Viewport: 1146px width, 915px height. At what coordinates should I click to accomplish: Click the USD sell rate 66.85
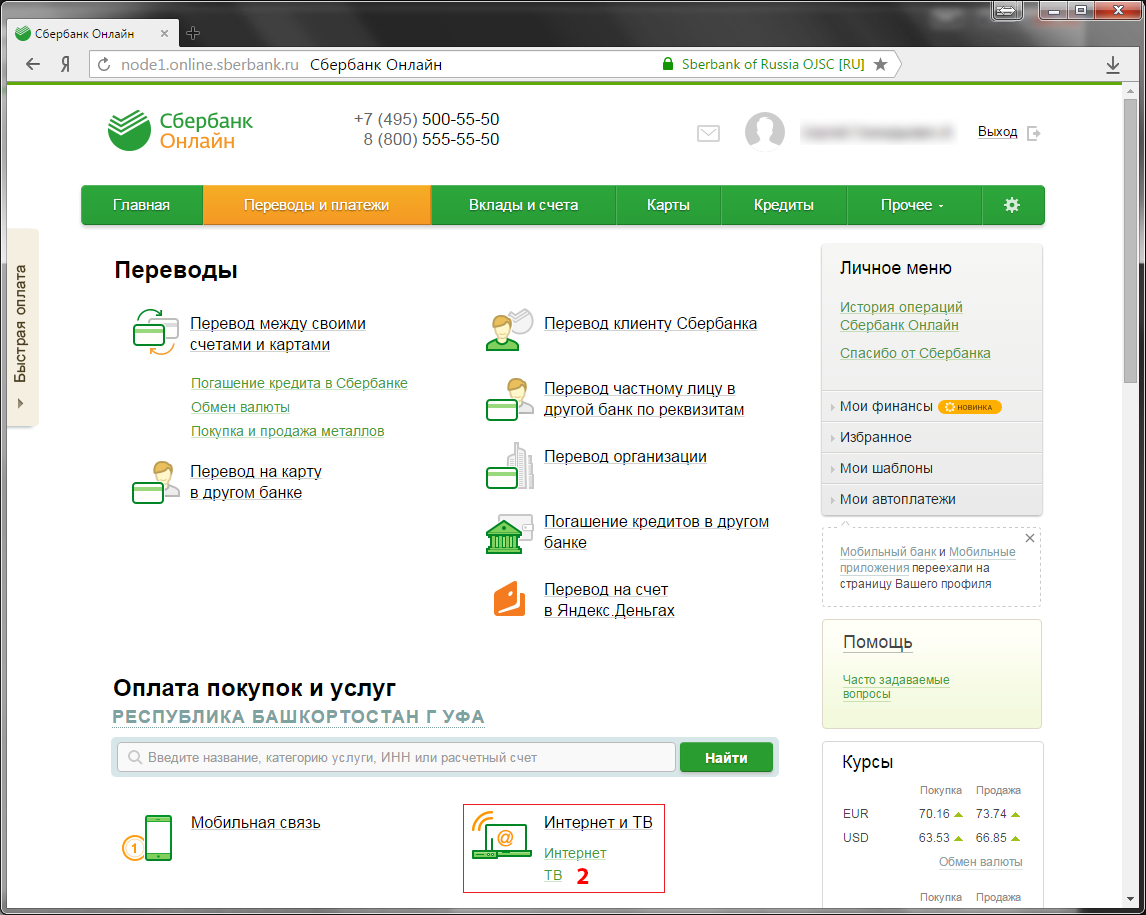(990, 838)
